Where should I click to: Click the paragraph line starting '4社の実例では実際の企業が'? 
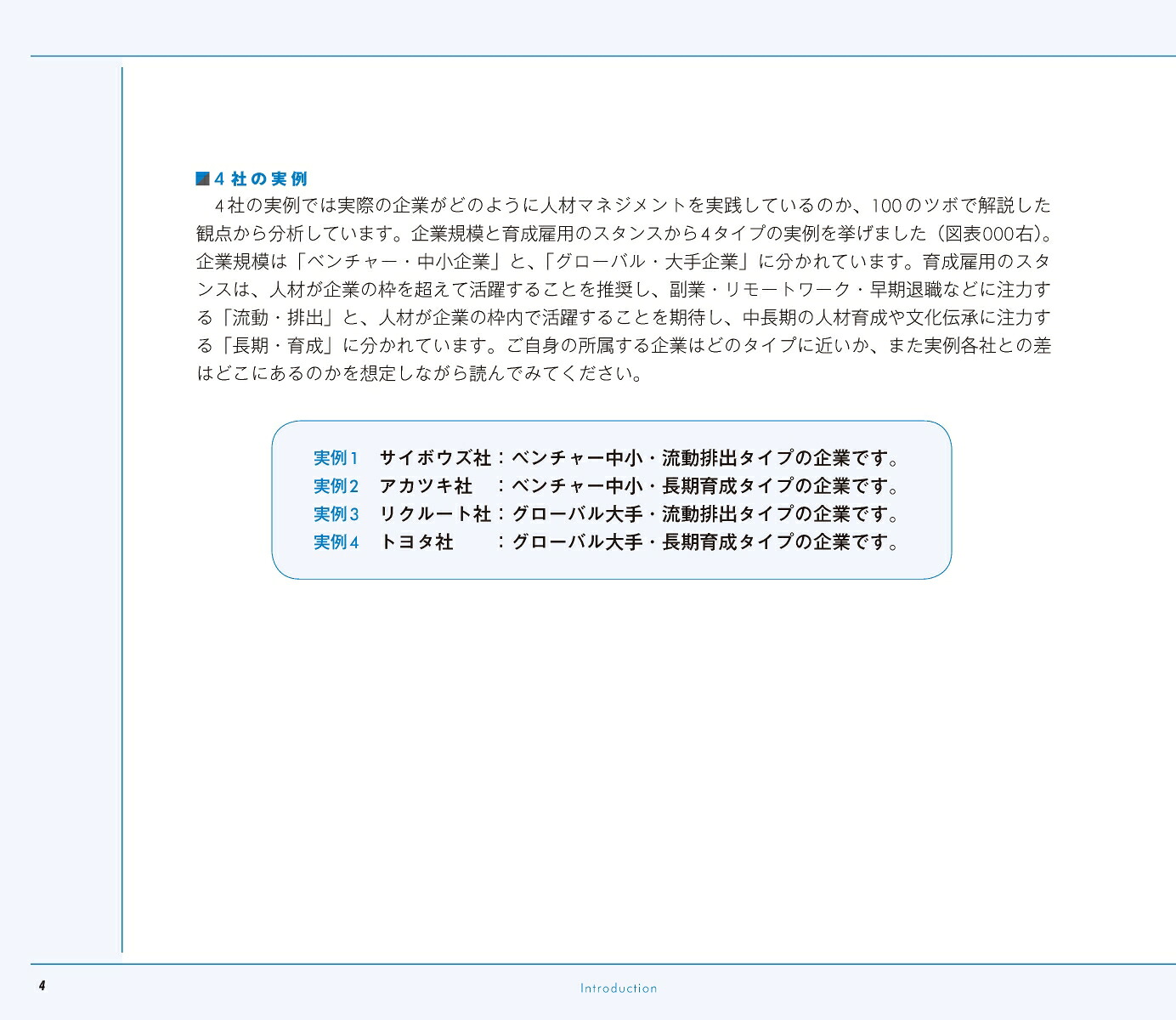633,206
